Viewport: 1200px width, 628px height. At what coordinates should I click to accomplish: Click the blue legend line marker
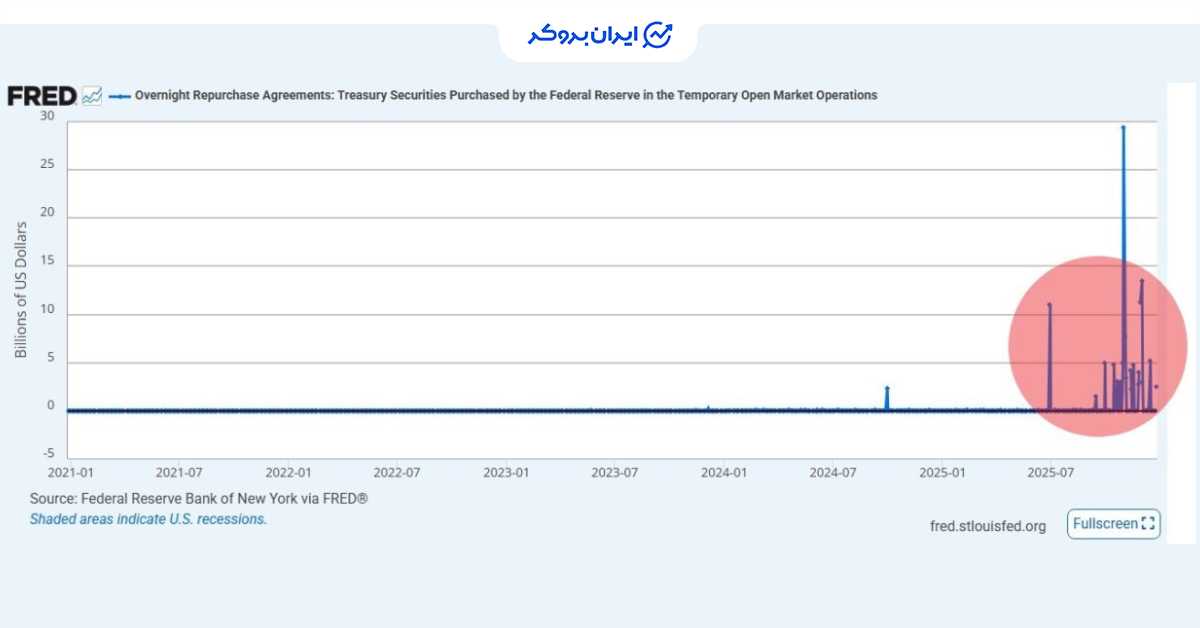click(119, 96)
